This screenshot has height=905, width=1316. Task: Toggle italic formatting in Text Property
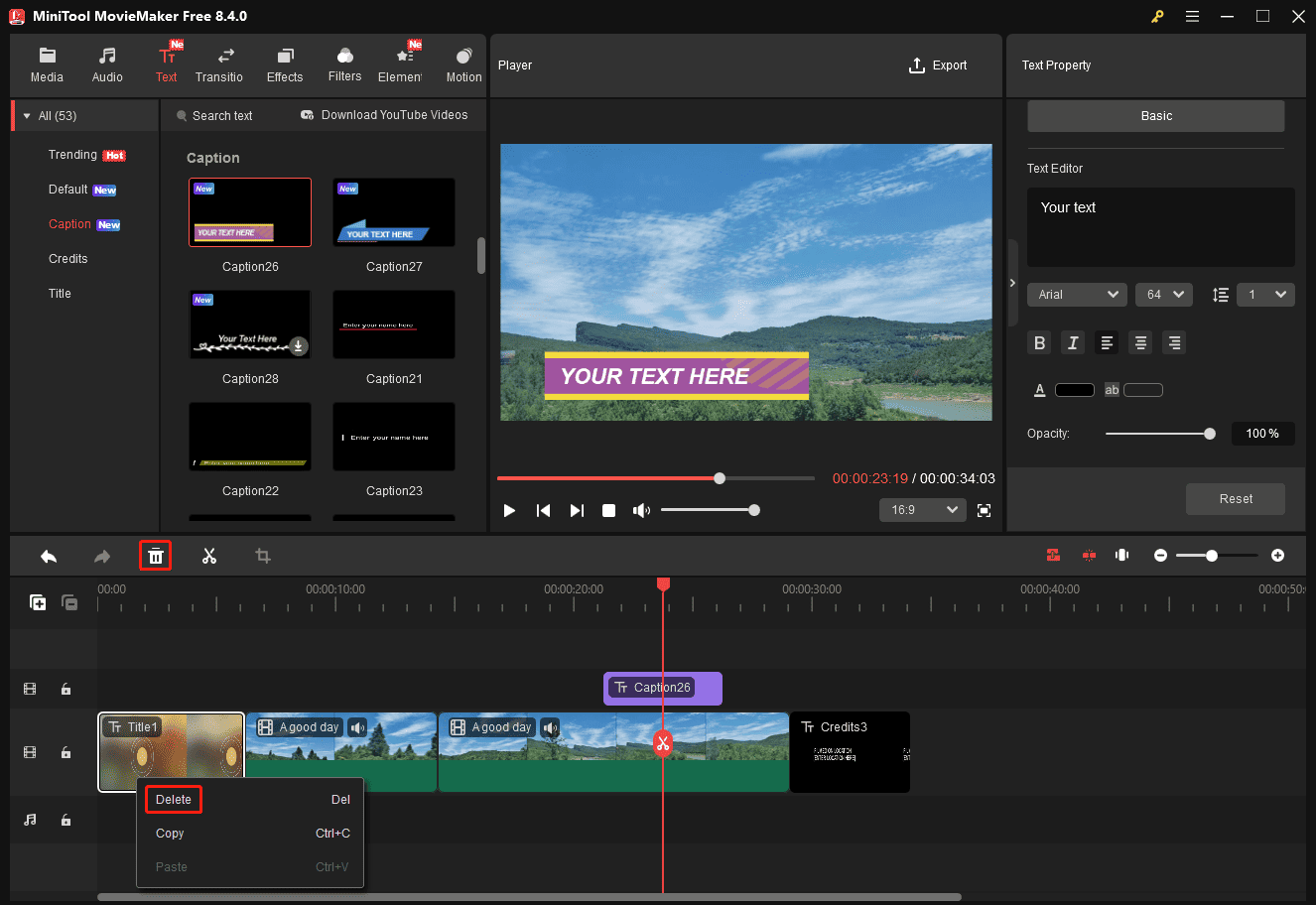pos(1073,342)
